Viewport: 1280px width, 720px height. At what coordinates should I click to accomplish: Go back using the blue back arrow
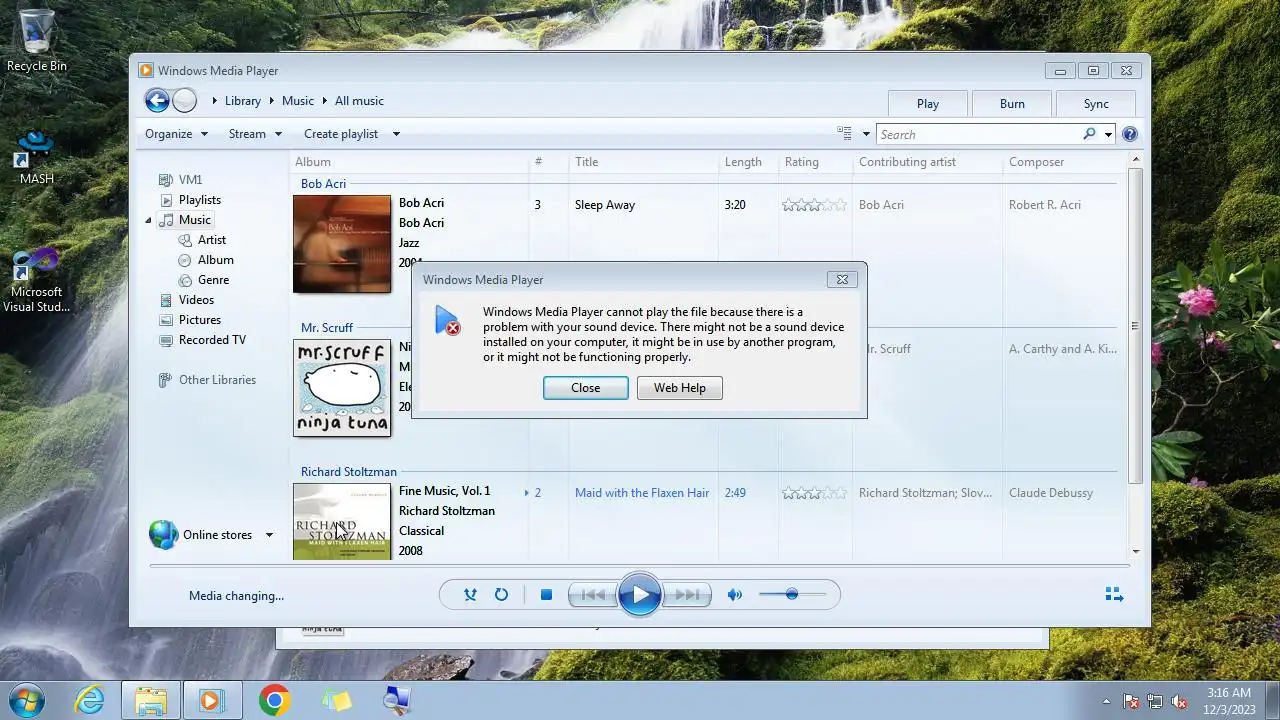(x=157, y=100)
